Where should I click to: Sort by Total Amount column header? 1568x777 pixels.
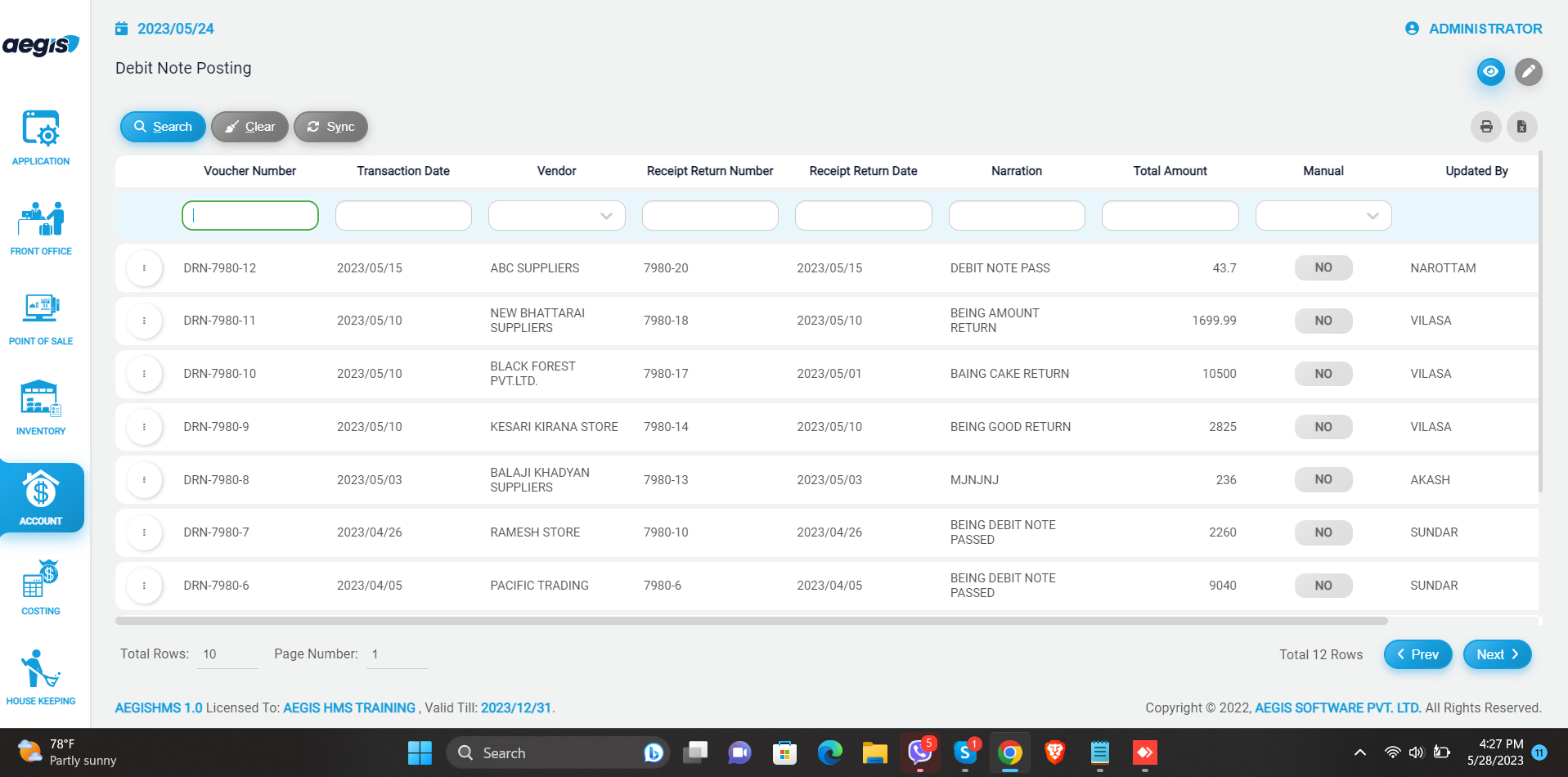[1170, 171]
